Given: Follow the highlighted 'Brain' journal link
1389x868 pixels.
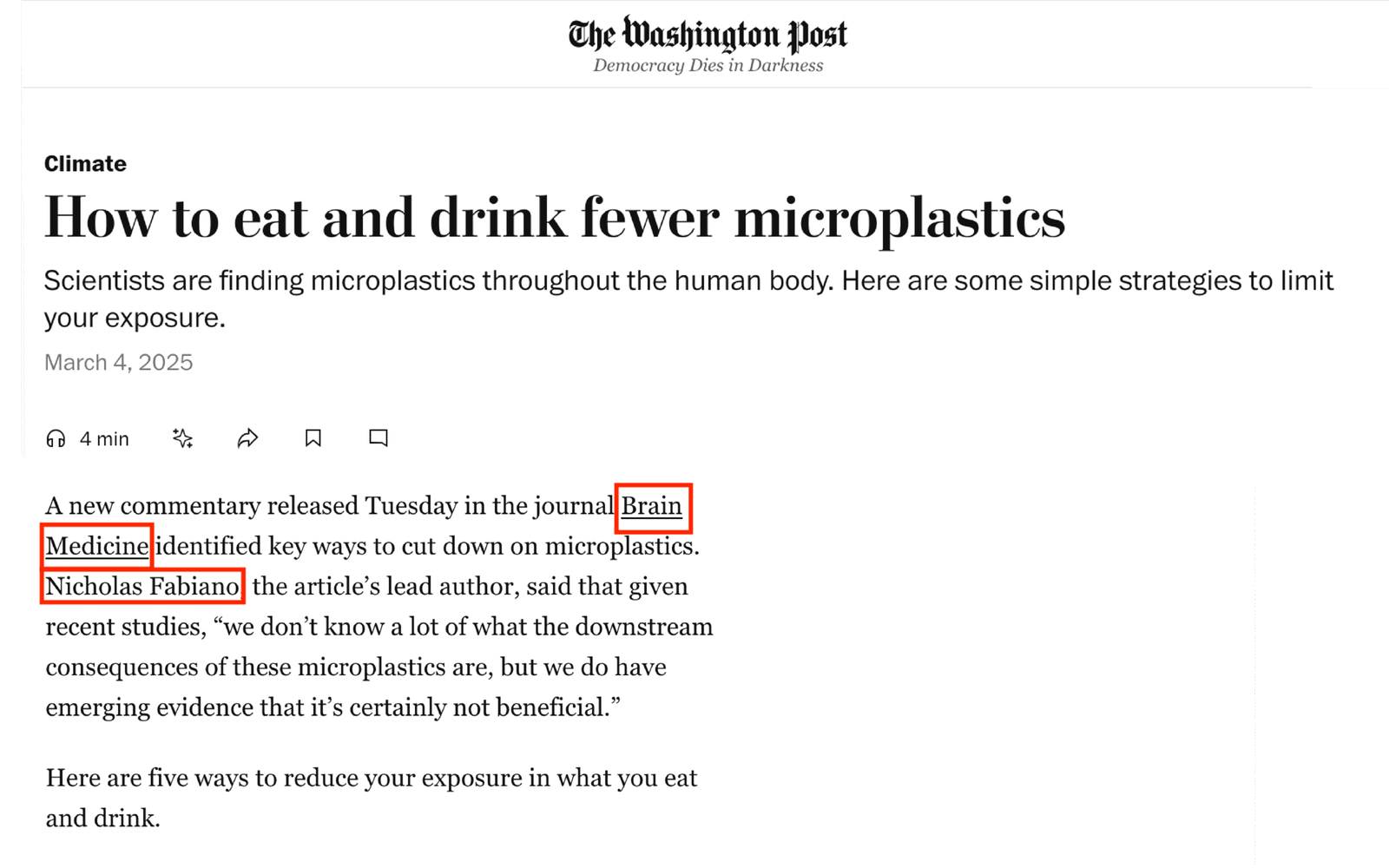Looking at the screenshot, I should pos(652,506).
